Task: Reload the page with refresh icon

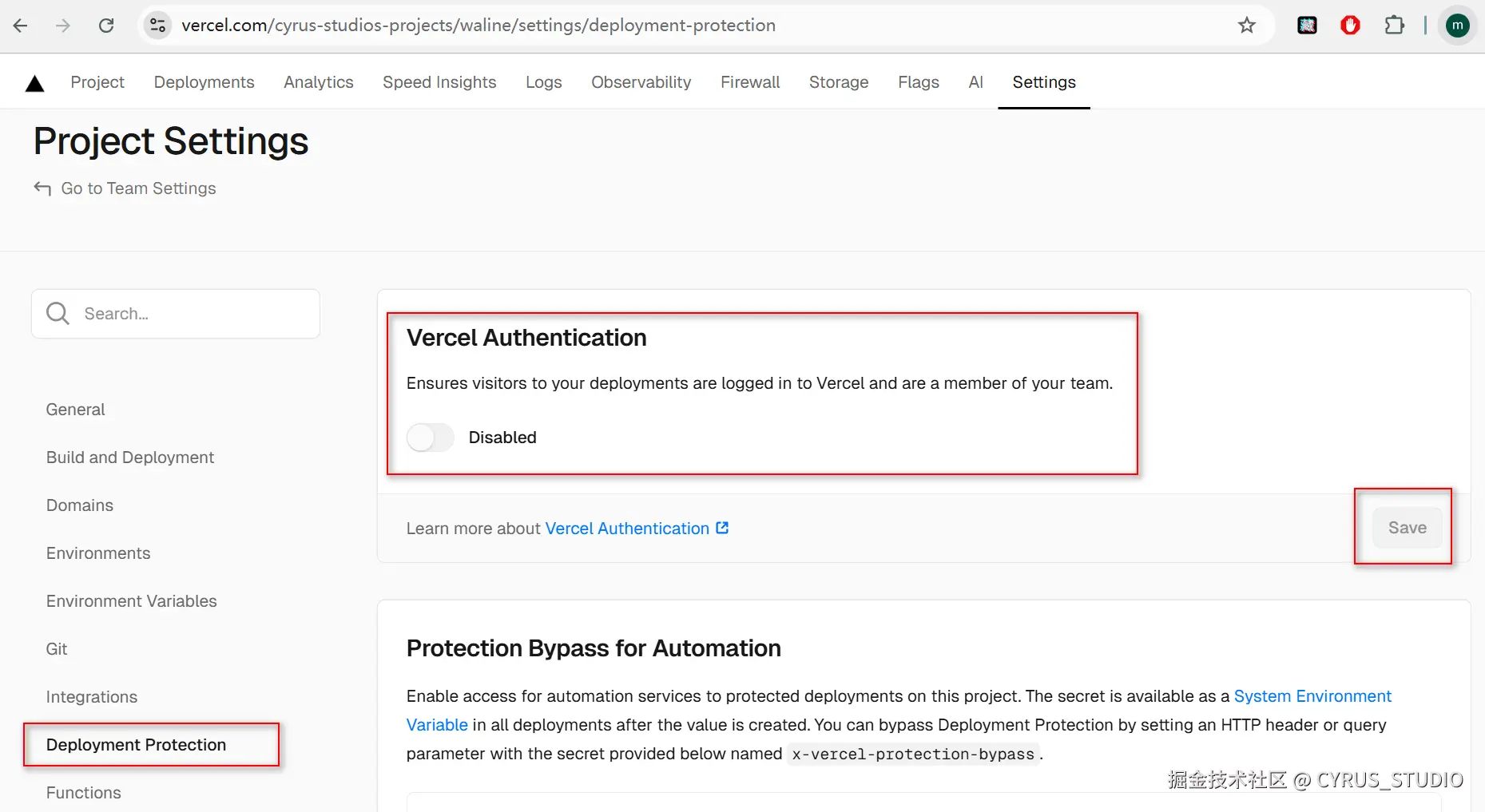Action: pos(106,26)
